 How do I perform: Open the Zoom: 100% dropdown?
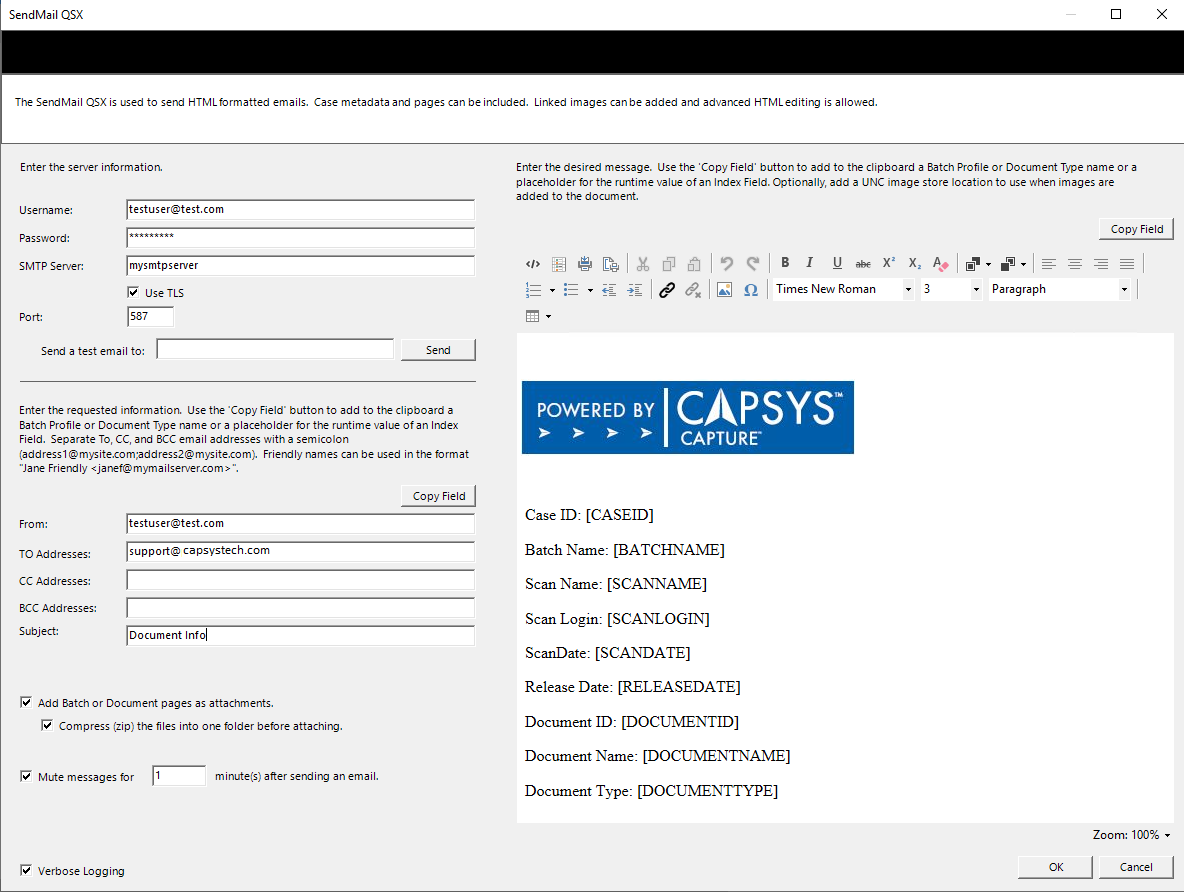(x=1131, y=835)
